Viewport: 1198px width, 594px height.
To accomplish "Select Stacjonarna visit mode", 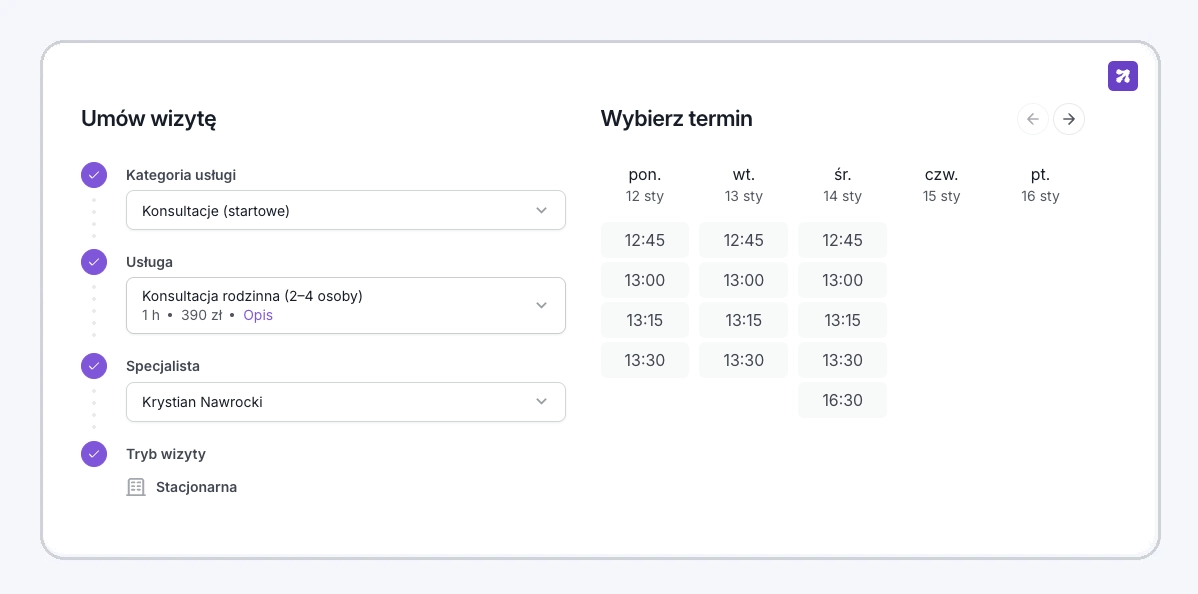I will pyautogui.click(x=196, y=487).
